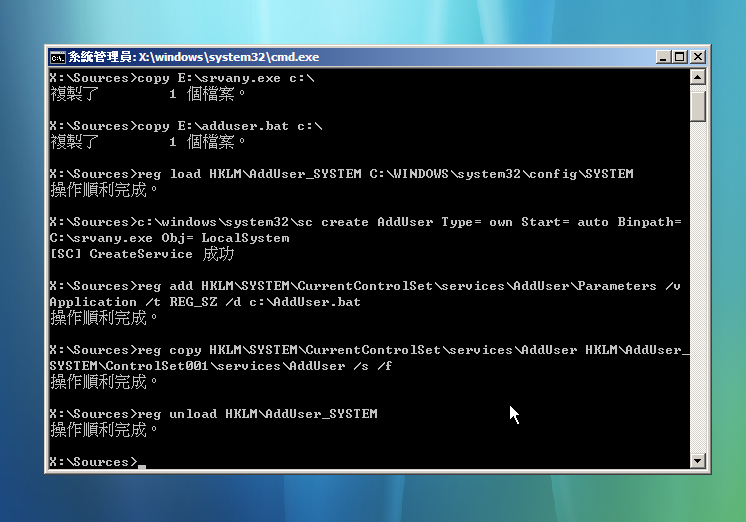746x522 pixels.
Task: Click the '操作順利完成' output below reg unload
Action: point(103,430)
